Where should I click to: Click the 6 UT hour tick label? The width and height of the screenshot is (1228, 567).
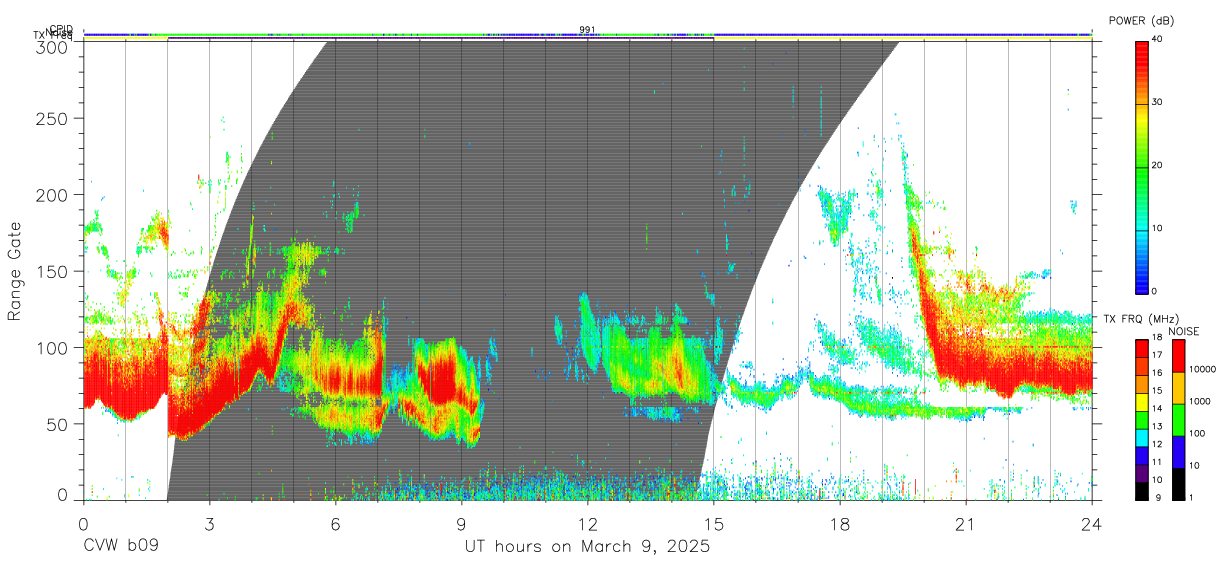335,524
